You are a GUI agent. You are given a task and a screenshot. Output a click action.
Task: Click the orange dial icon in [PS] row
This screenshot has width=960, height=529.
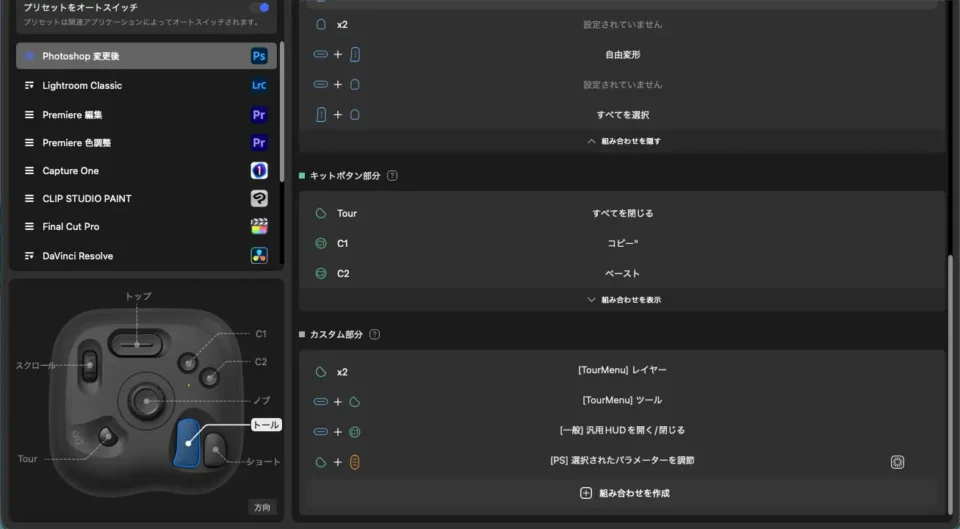pos(354,462)
